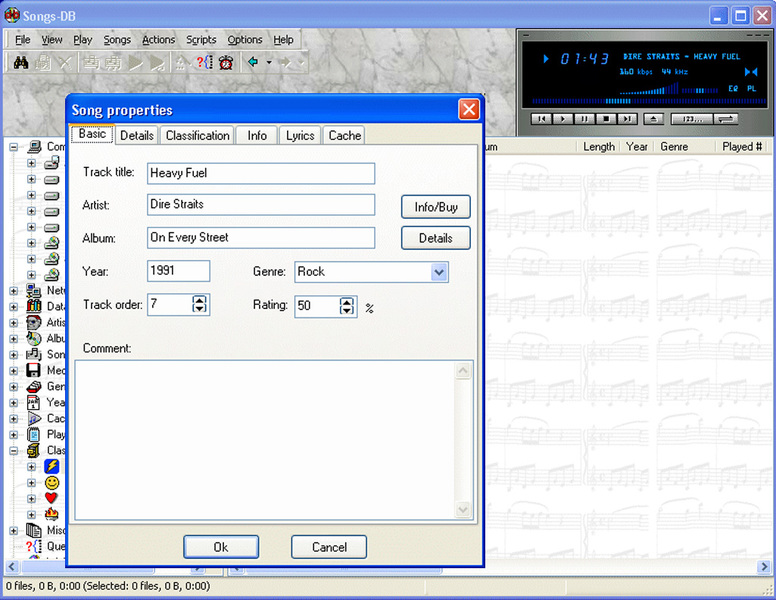Image resolution: width=776 pixels, height=600 pixels.
Task: Click the red question-mark query toolbar icon
Action: pos(204,63)
